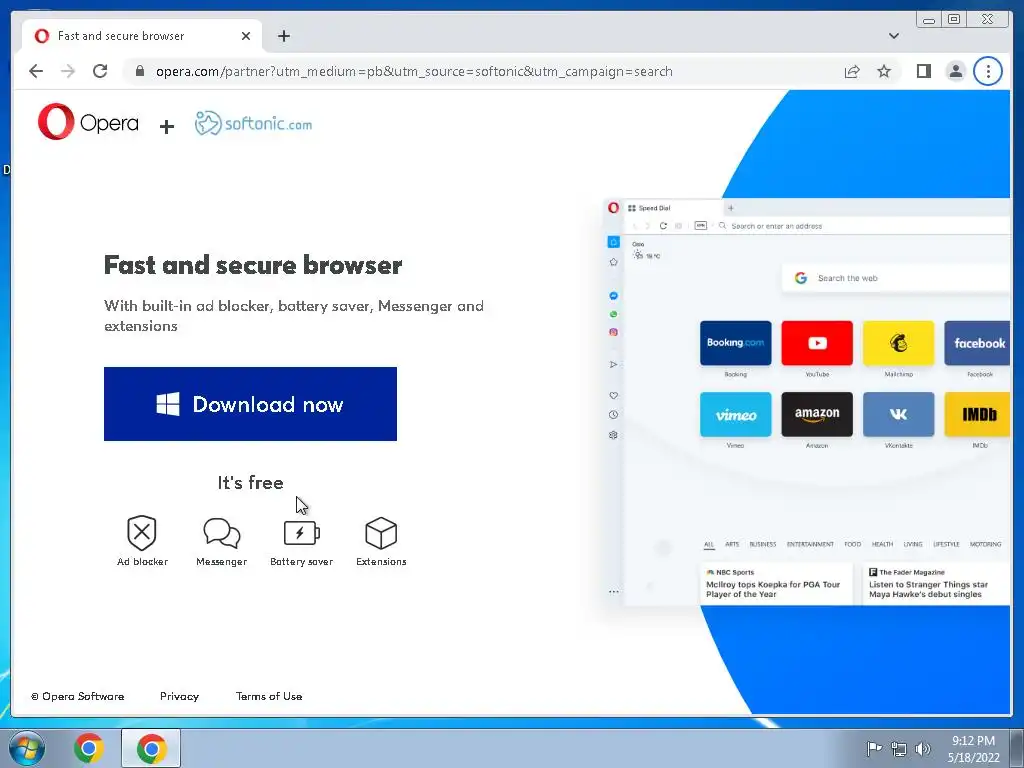Click the address bar URL
The image size is (1024, 768).
coord(414,71)
